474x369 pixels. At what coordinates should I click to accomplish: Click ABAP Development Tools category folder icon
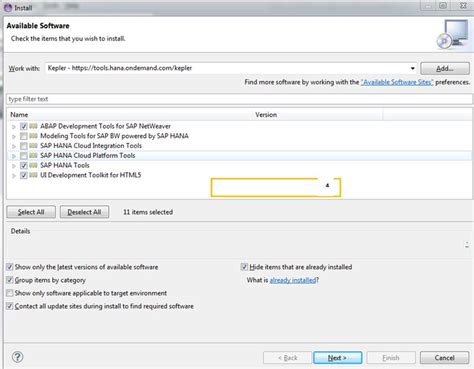(x=33, y=126)
